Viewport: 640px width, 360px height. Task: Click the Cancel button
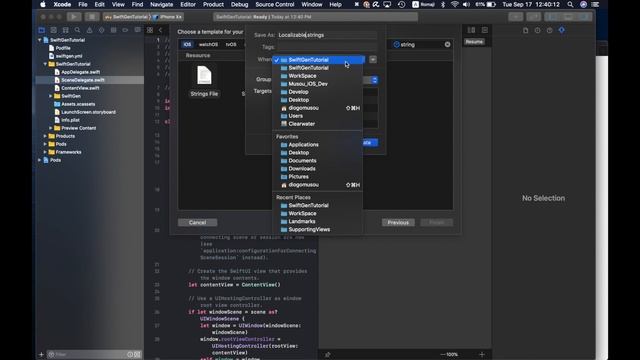click(x=198, y=222)
